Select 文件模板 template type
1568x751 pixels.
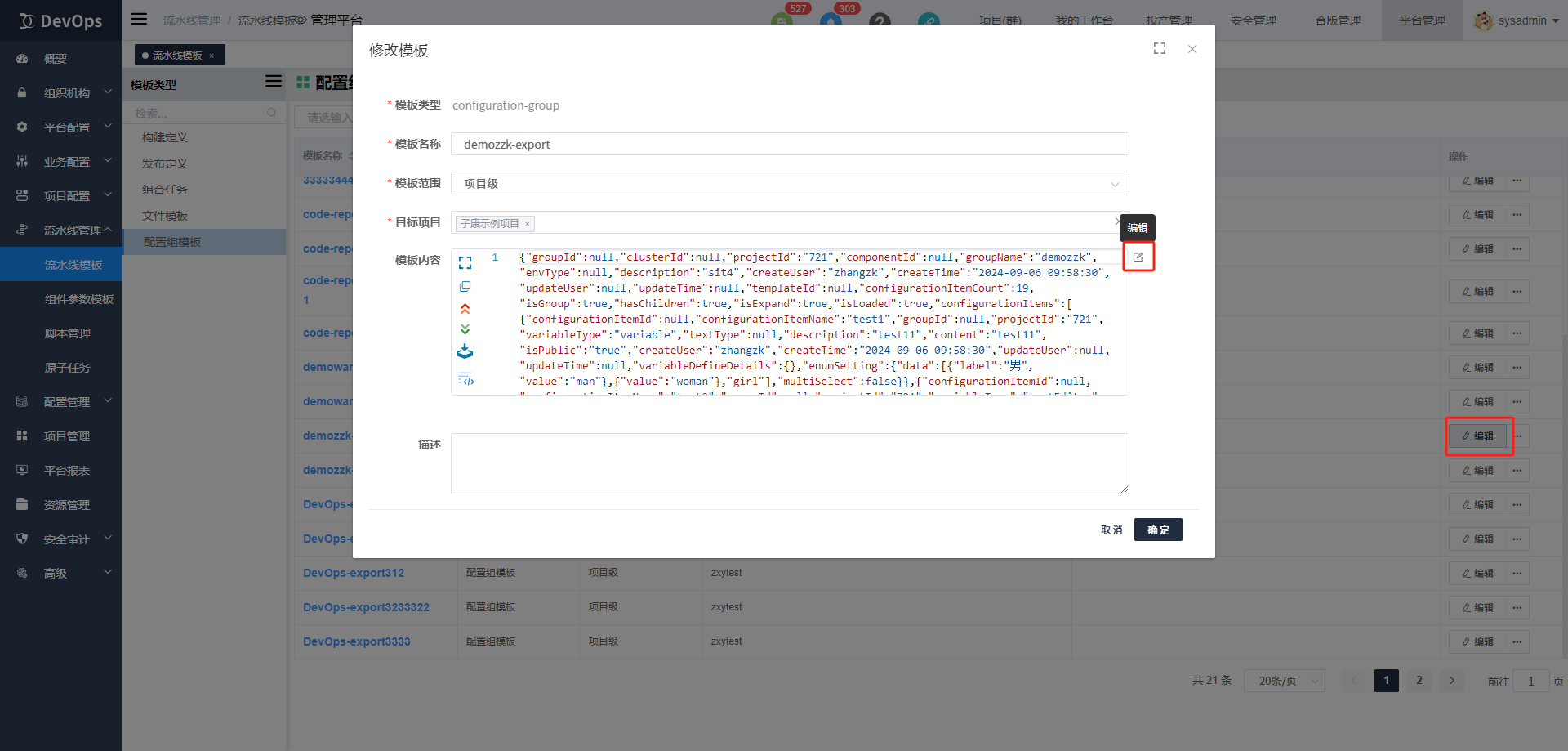pyautogui.click(x=205, y=216)
